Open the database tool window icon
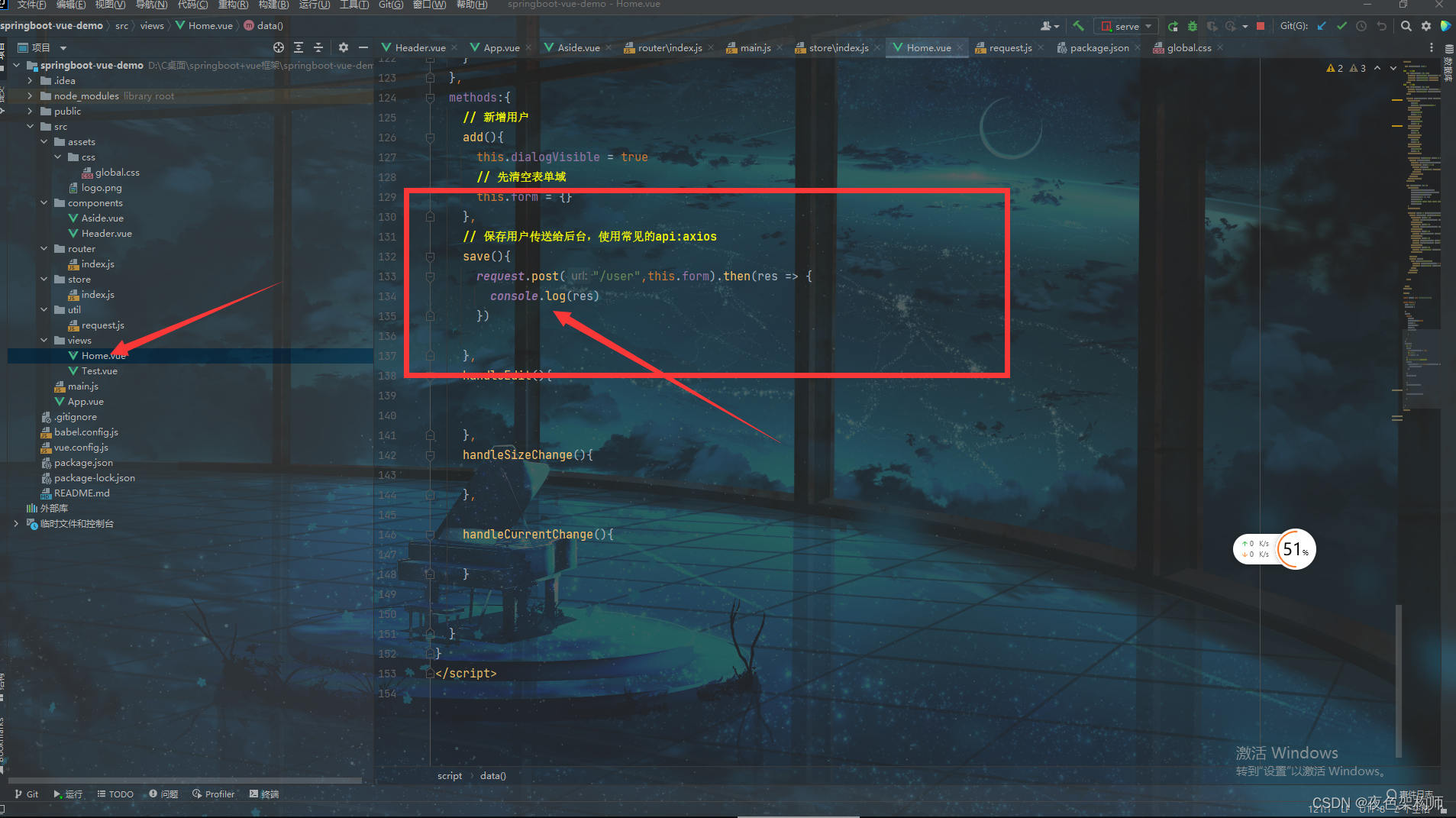 point(1448,49)
